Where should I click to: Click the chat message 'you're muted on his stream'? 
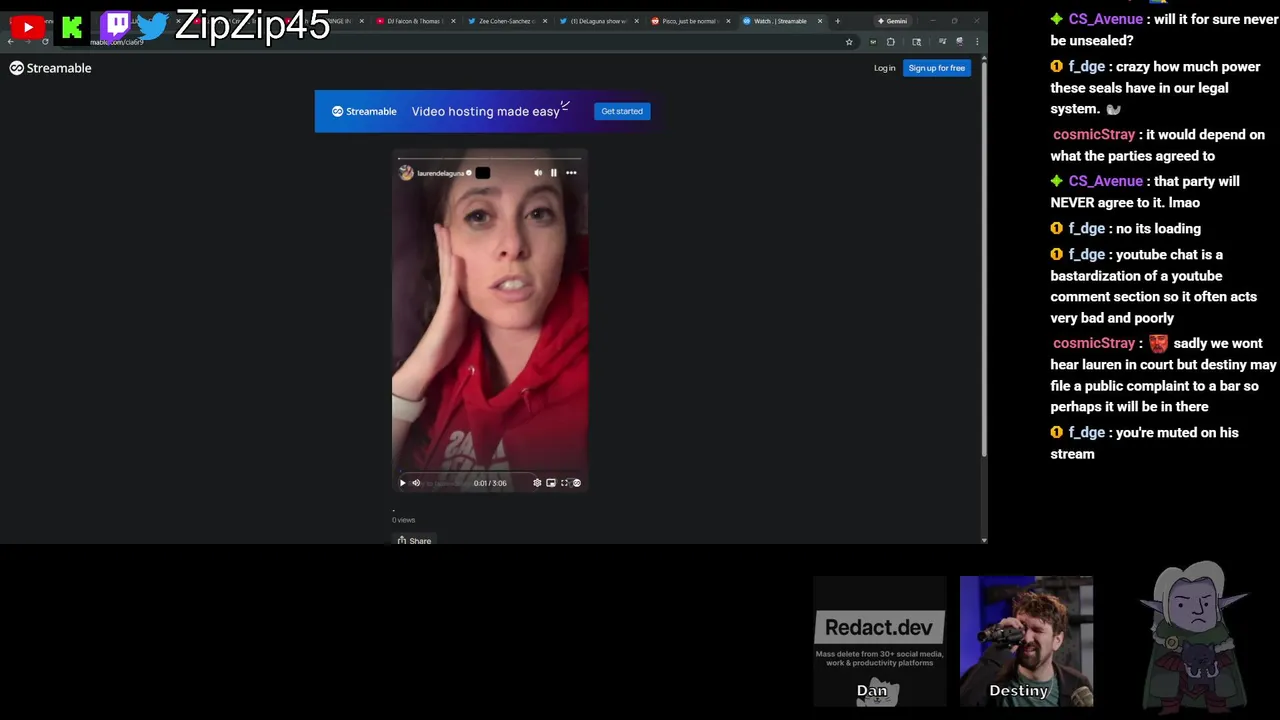[x=1145, y=443]
